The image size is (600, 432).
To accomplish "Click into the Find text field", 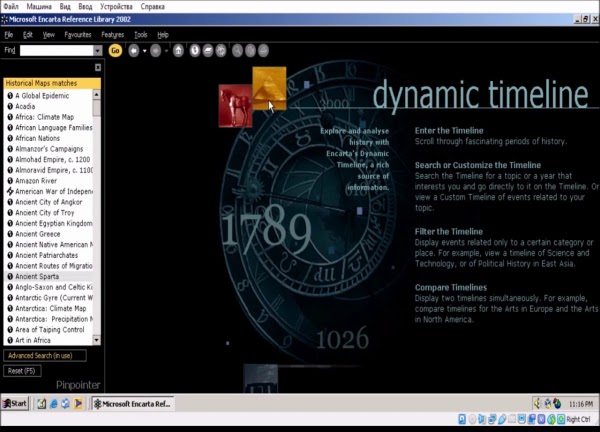I will pyautogui.click(x=57, y=51).
